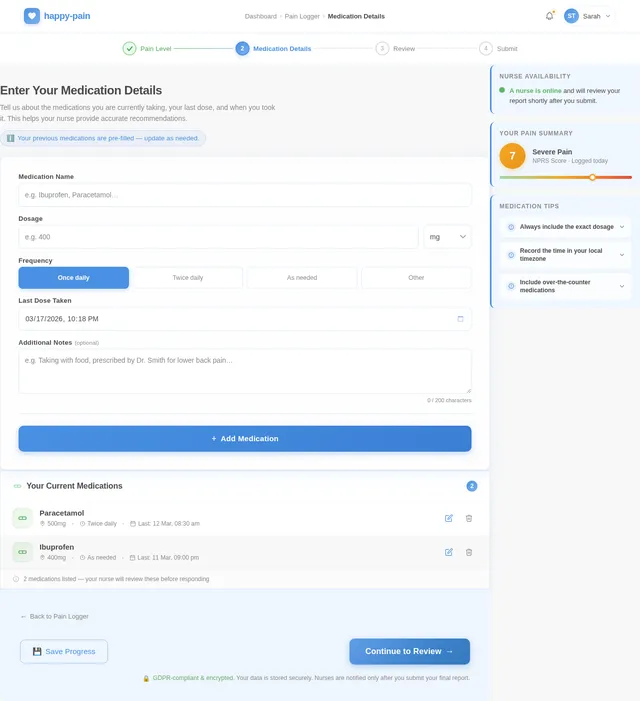640x701 pixels.
Task: Select Twice daily frequency option
Action: (188, 278)
